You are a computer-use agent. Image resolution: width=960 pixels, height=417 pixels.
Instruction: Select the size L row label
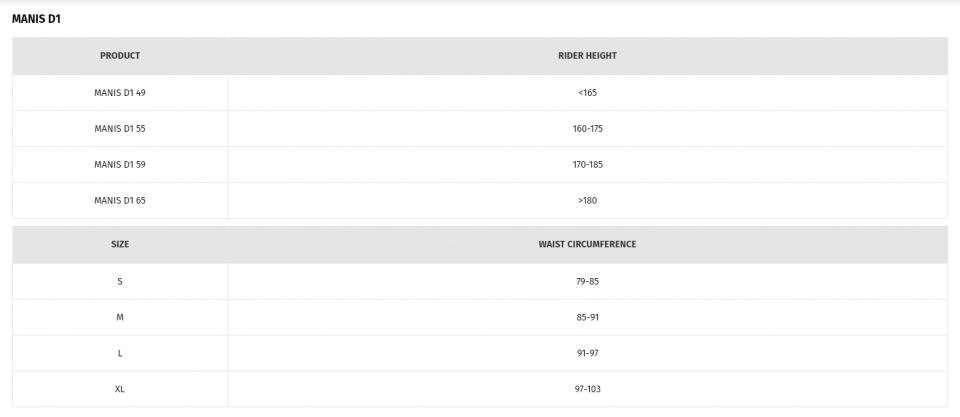tap(120, 353)
